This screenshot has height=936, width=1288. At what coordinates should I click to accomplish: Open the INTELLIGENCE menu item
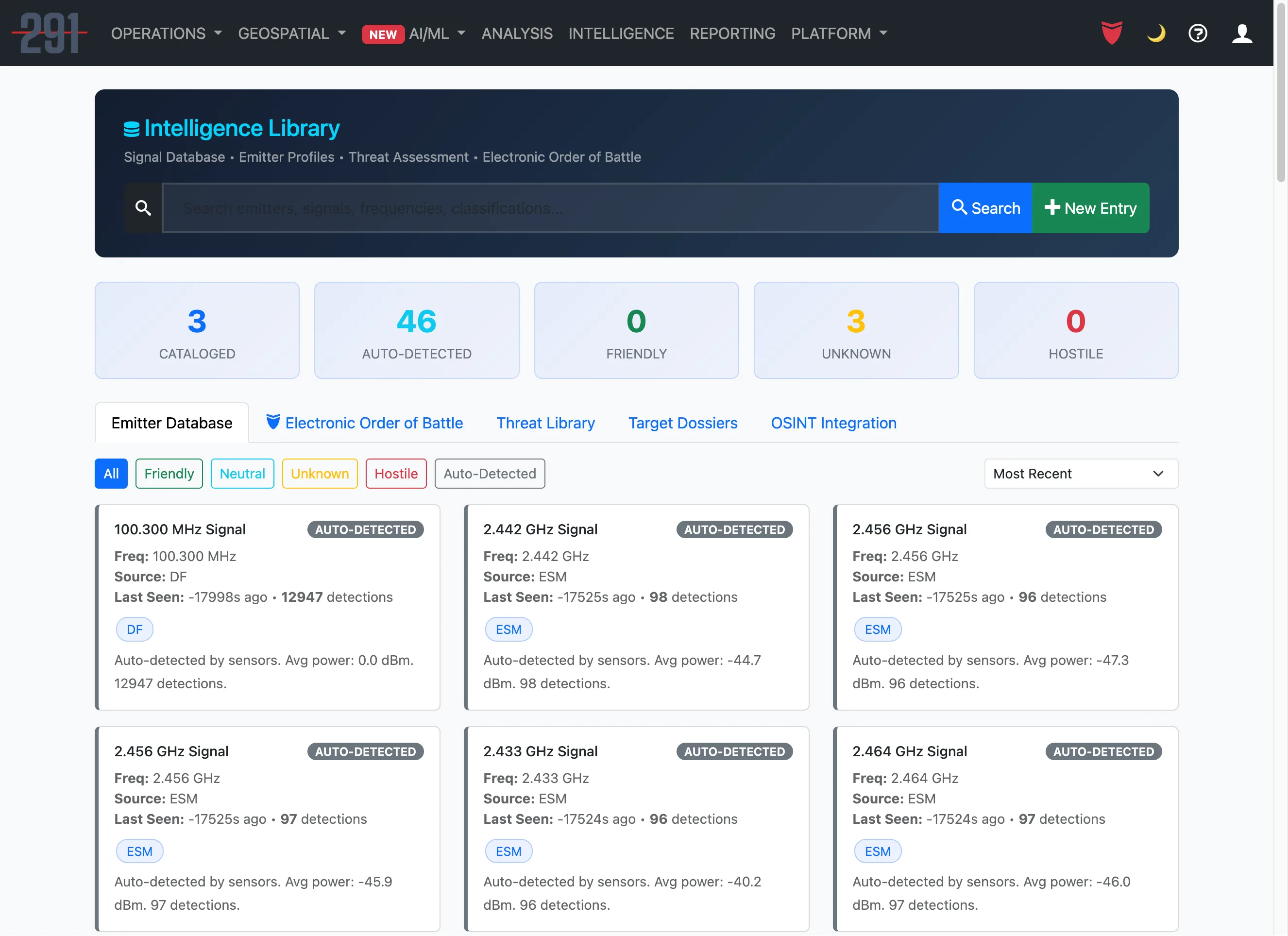click(621, 34)
